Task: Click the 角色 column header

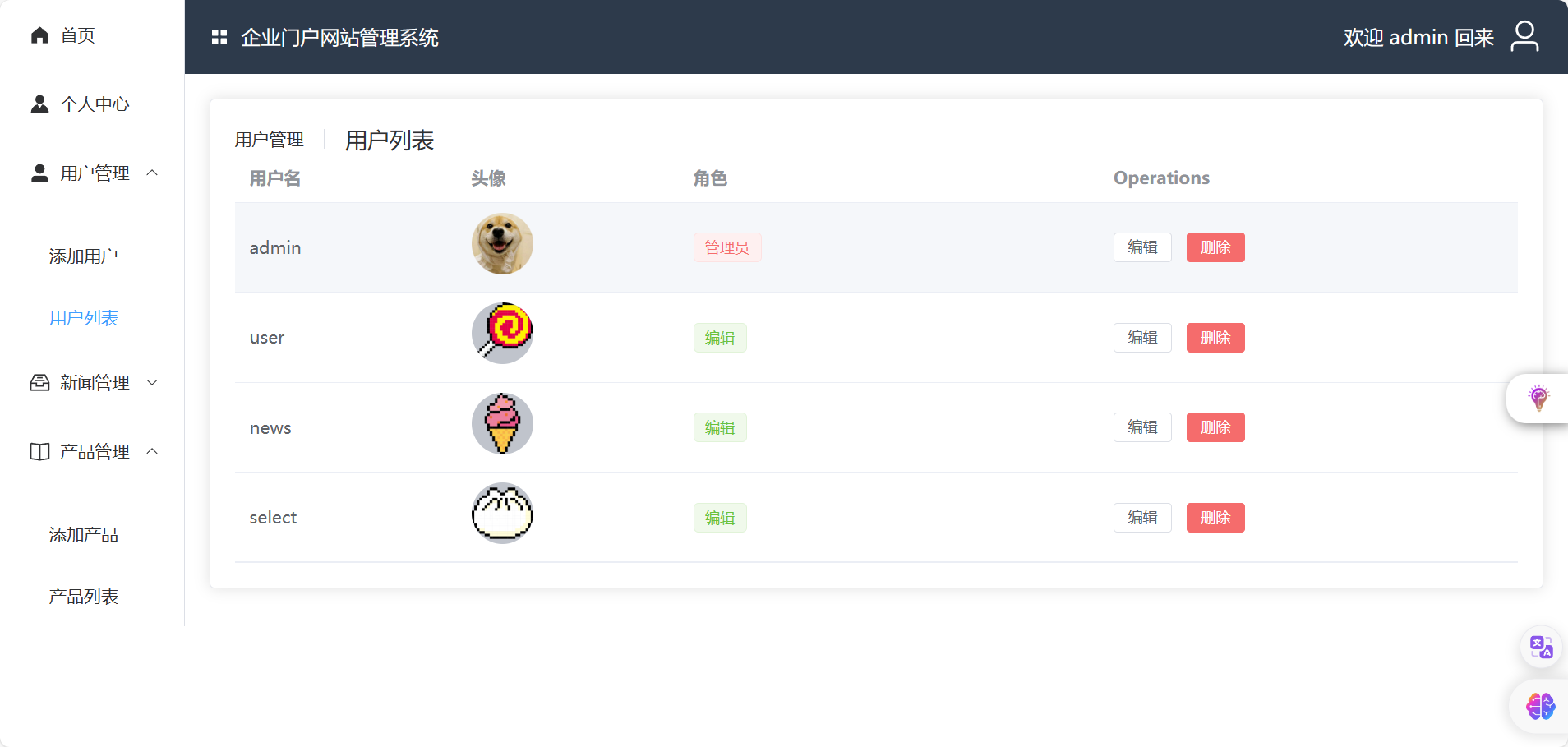Action: pos(710,178)
